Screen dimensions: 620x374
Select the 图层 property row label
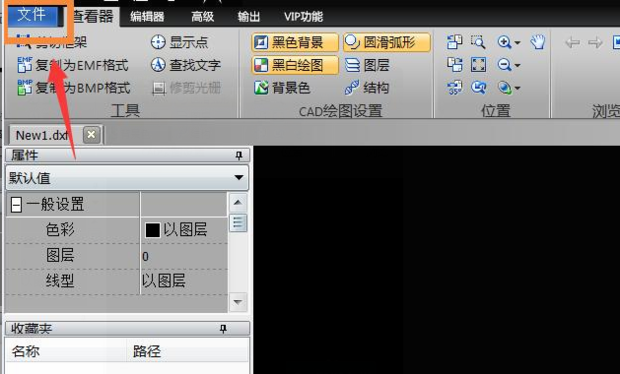point(60,255)
